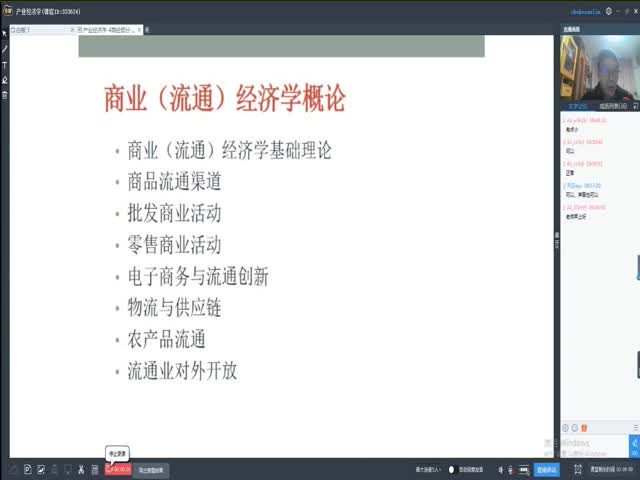The height and width of the screenshot is (480, 640).
Task: Click the blue send button in chat
Action: click(x=634, y=446)
